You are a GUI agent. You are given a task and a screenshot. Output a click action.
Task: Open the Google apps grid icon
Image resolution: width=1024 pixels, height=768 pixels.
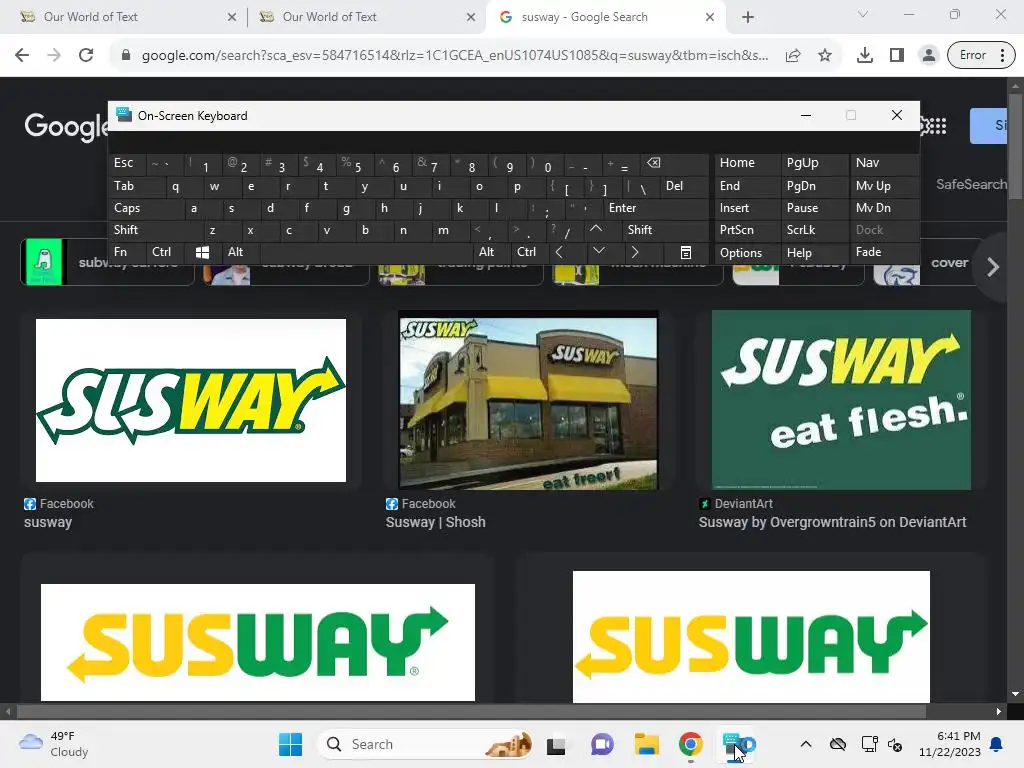tap(937, 125)
